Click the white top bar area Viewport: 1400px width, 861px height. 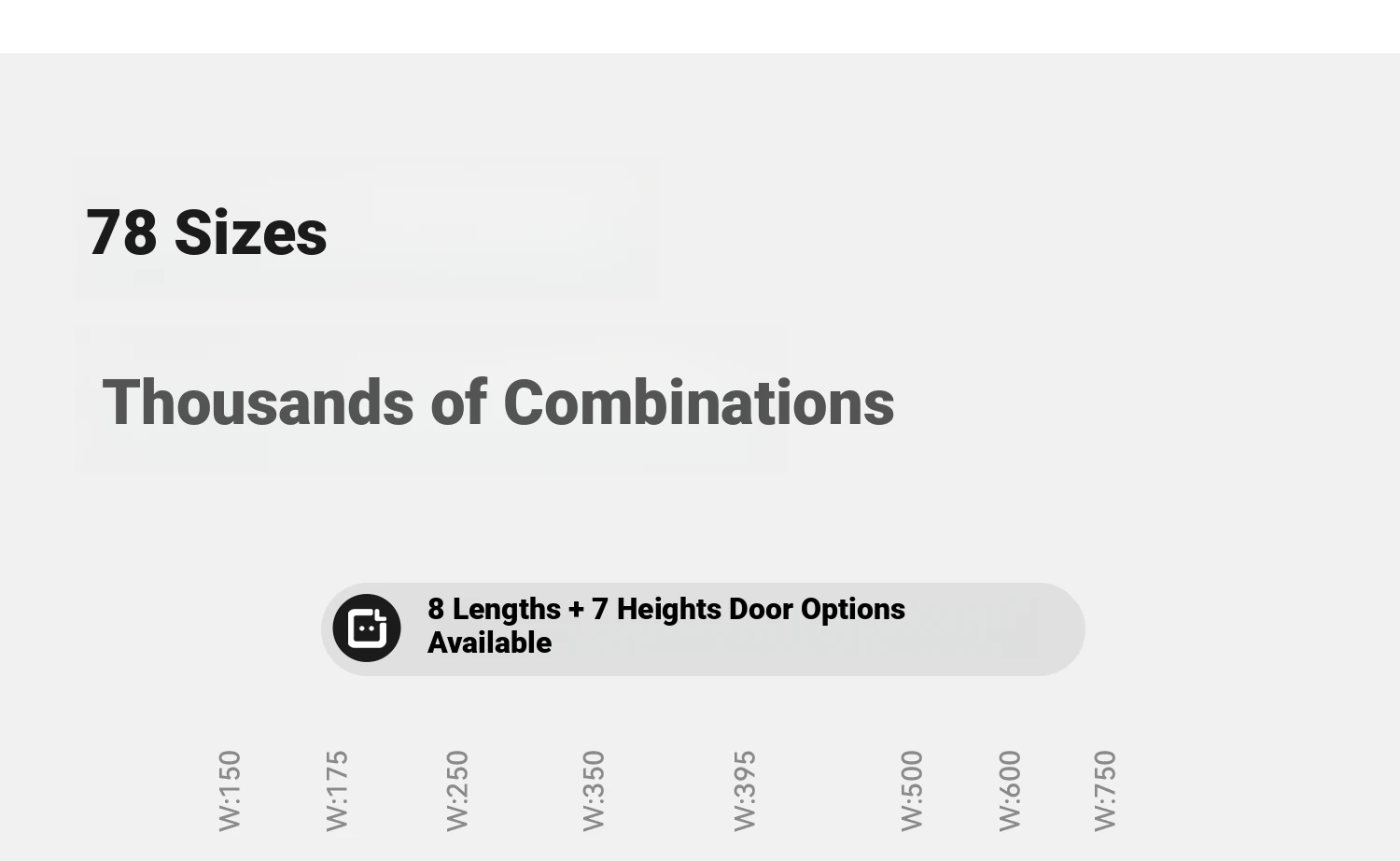[x=700, y=26]
